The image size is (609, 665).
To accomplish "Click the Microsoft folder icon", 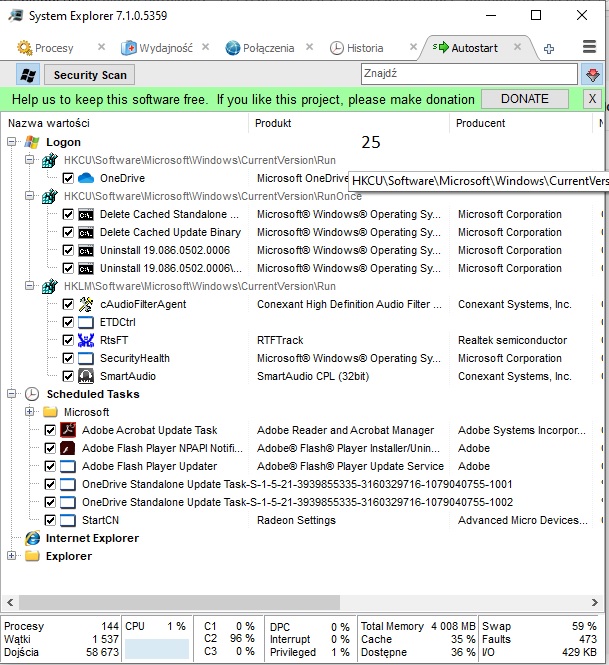I will (x=50, y=412).
